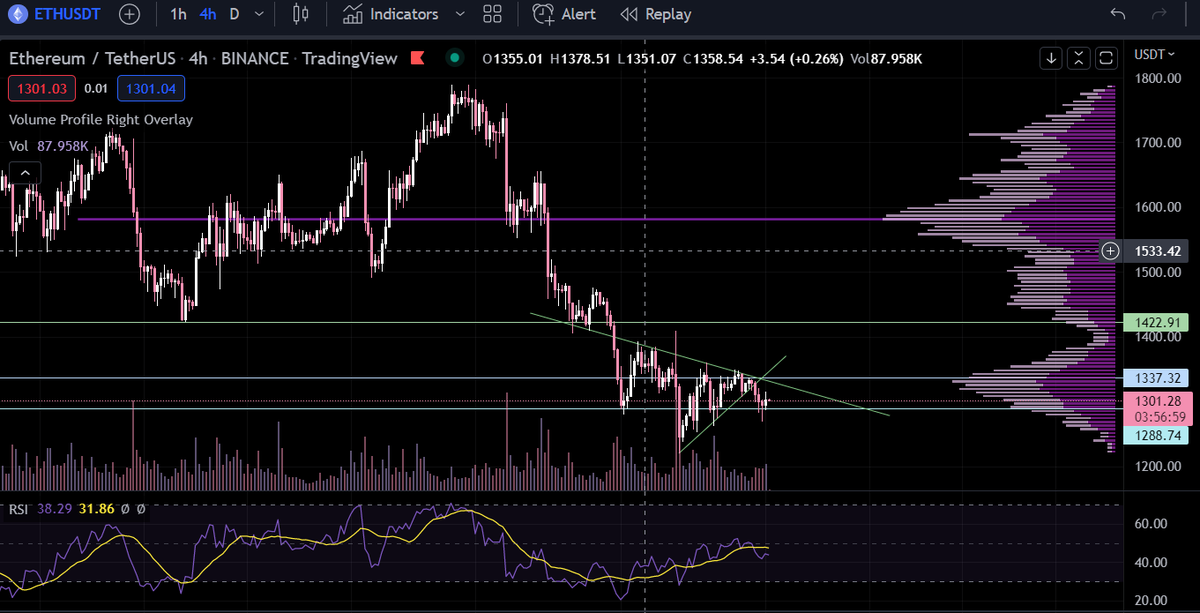Toggle fullscreen mode for the chart
Screen dimensions: 1200x613
(1107, 58)
